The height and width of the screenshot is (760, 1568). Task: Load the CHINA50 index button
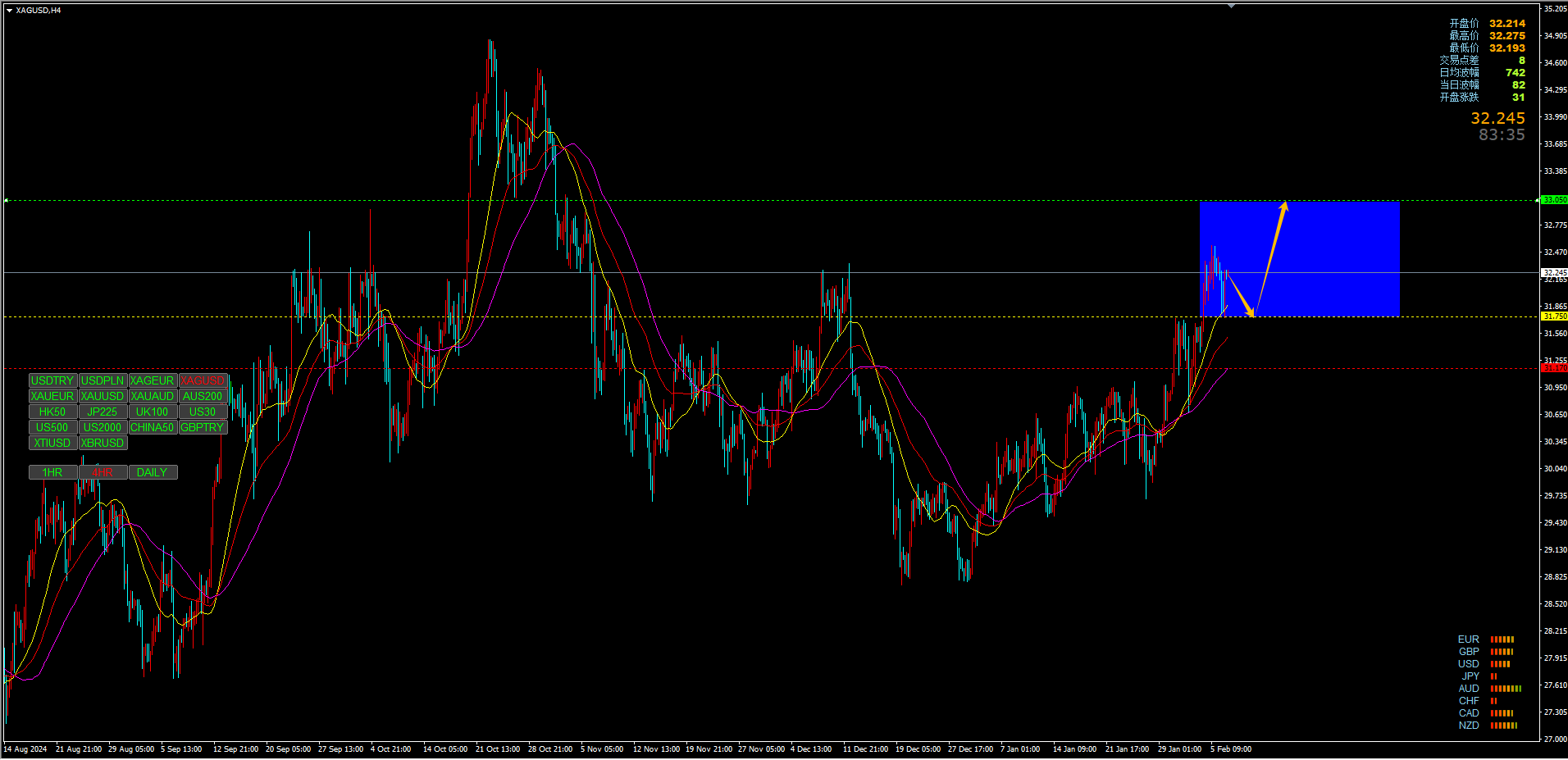(x=153, y=428)
